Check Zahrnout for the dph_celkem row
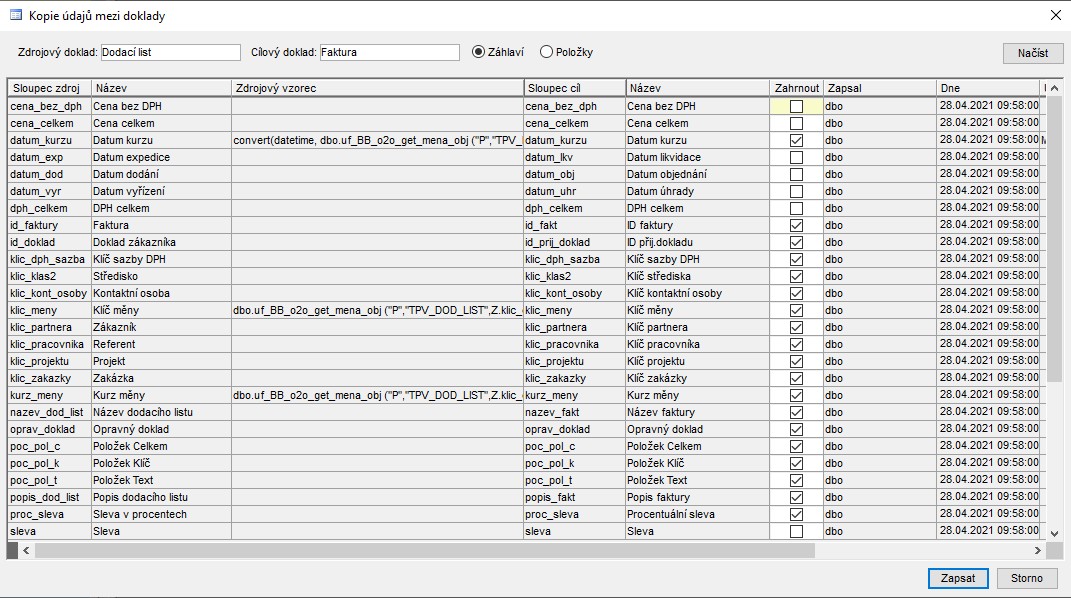Image resolution: width=1071 pixels, height=598 pixels. tap(796, 208)
